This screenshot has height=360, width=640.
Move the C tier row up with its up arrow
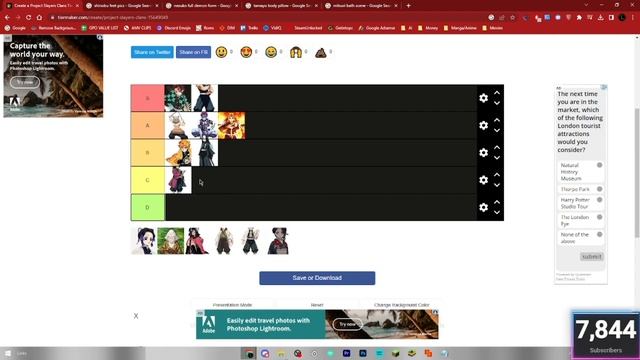click(x=497, y=175)
